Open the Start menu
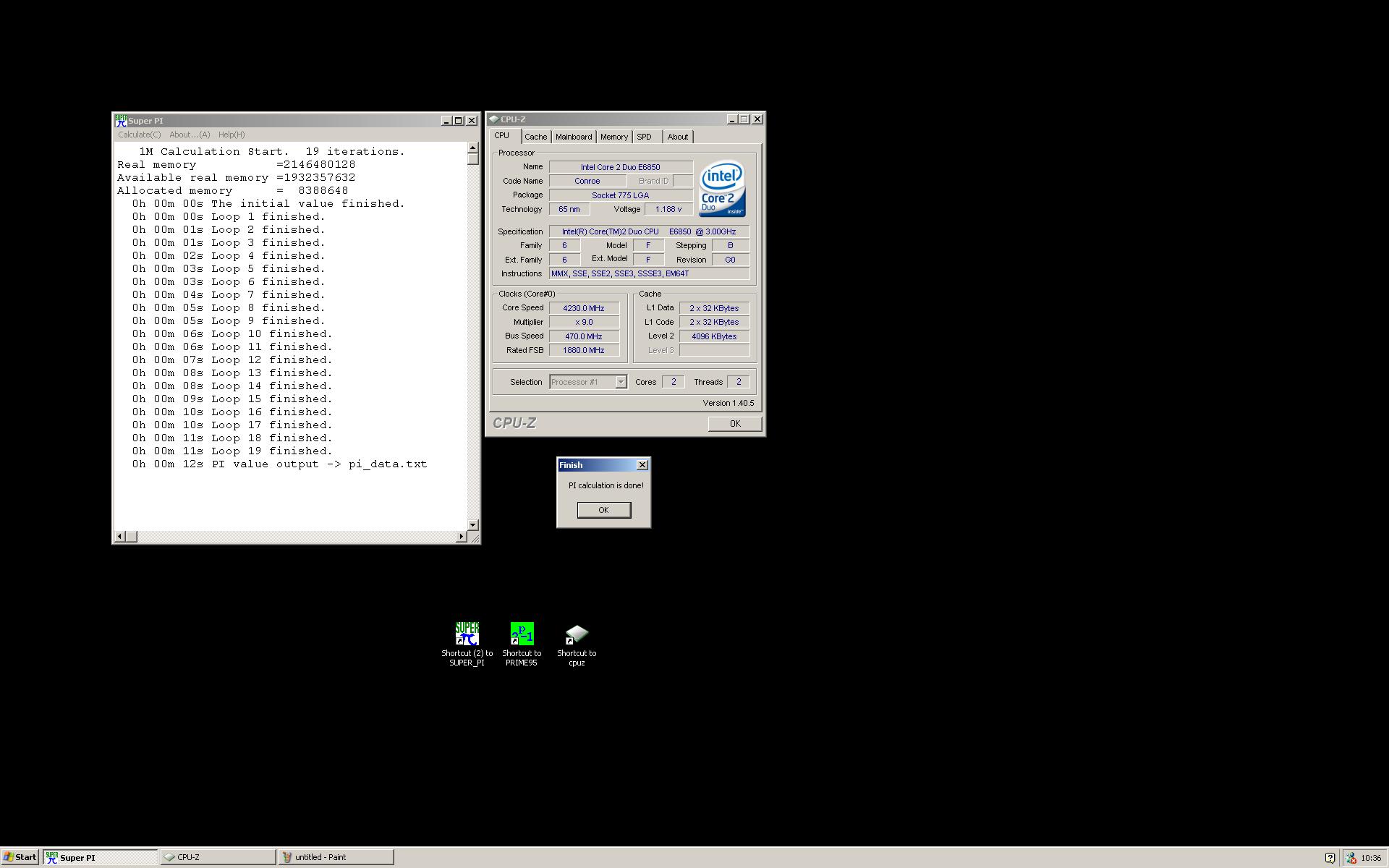 click(20, 857)
